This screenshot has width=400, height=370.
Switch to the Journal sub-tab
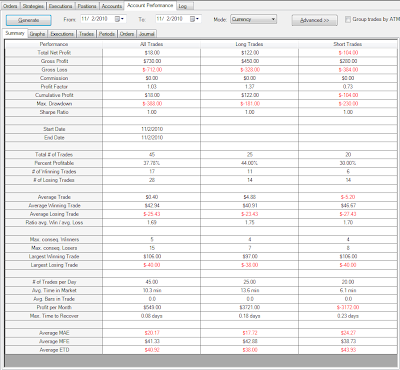147,34
